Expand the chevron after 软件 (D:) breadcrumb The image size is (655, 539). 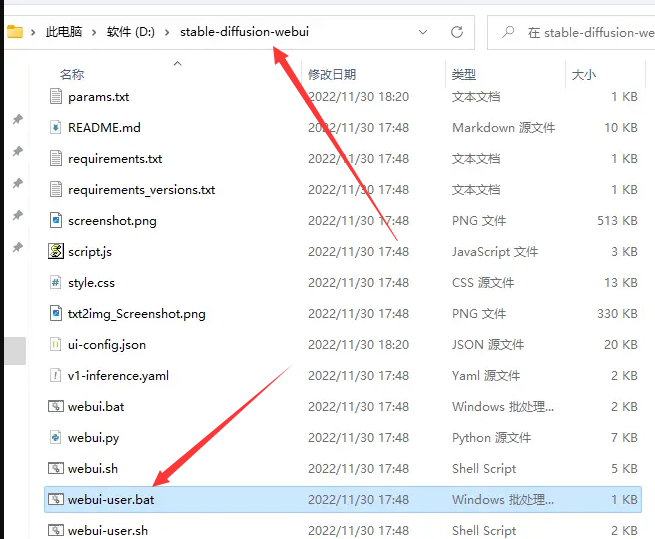[170, 32]
